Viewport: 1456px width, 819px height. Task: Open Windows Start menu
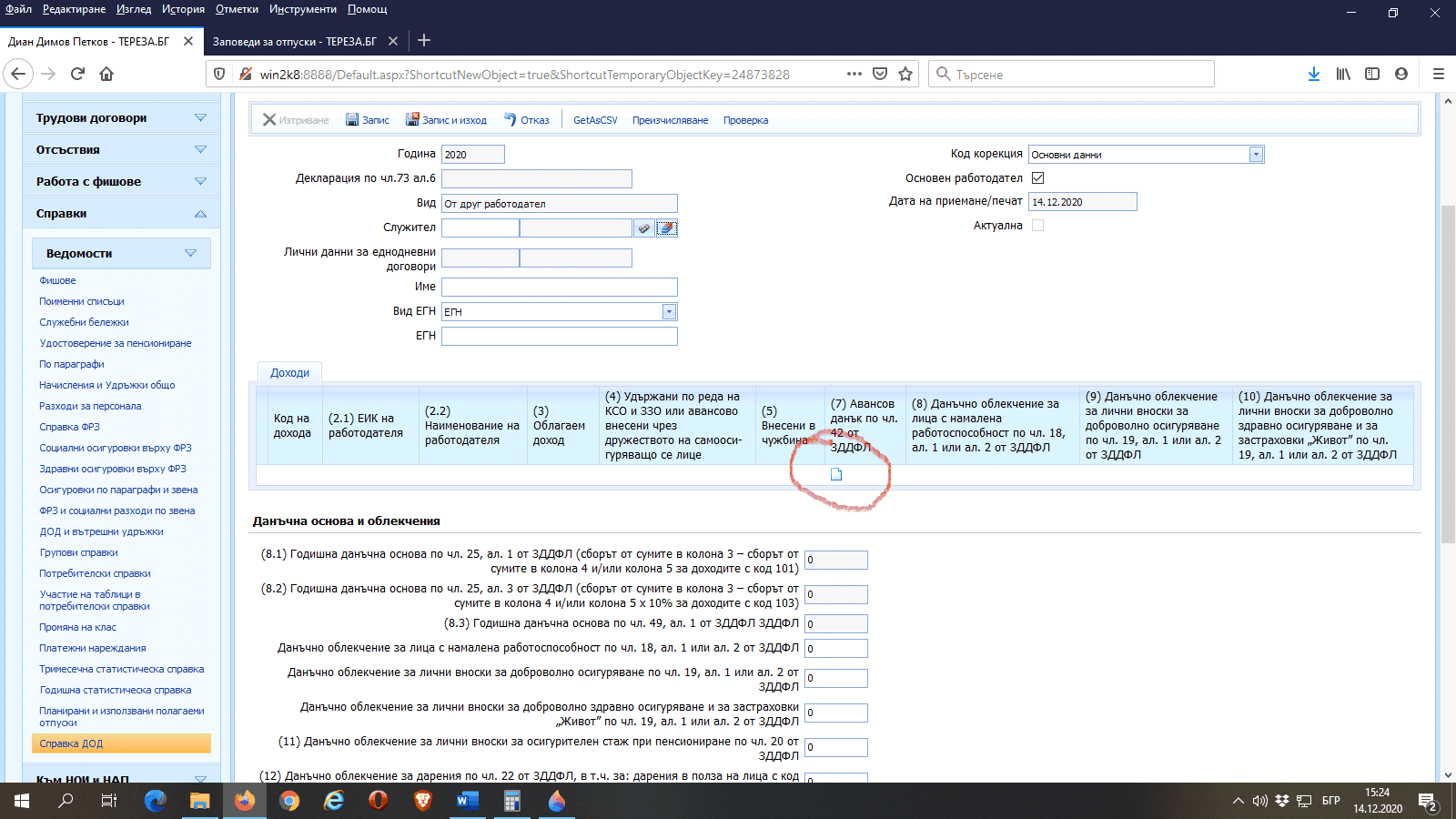(22, 801)
